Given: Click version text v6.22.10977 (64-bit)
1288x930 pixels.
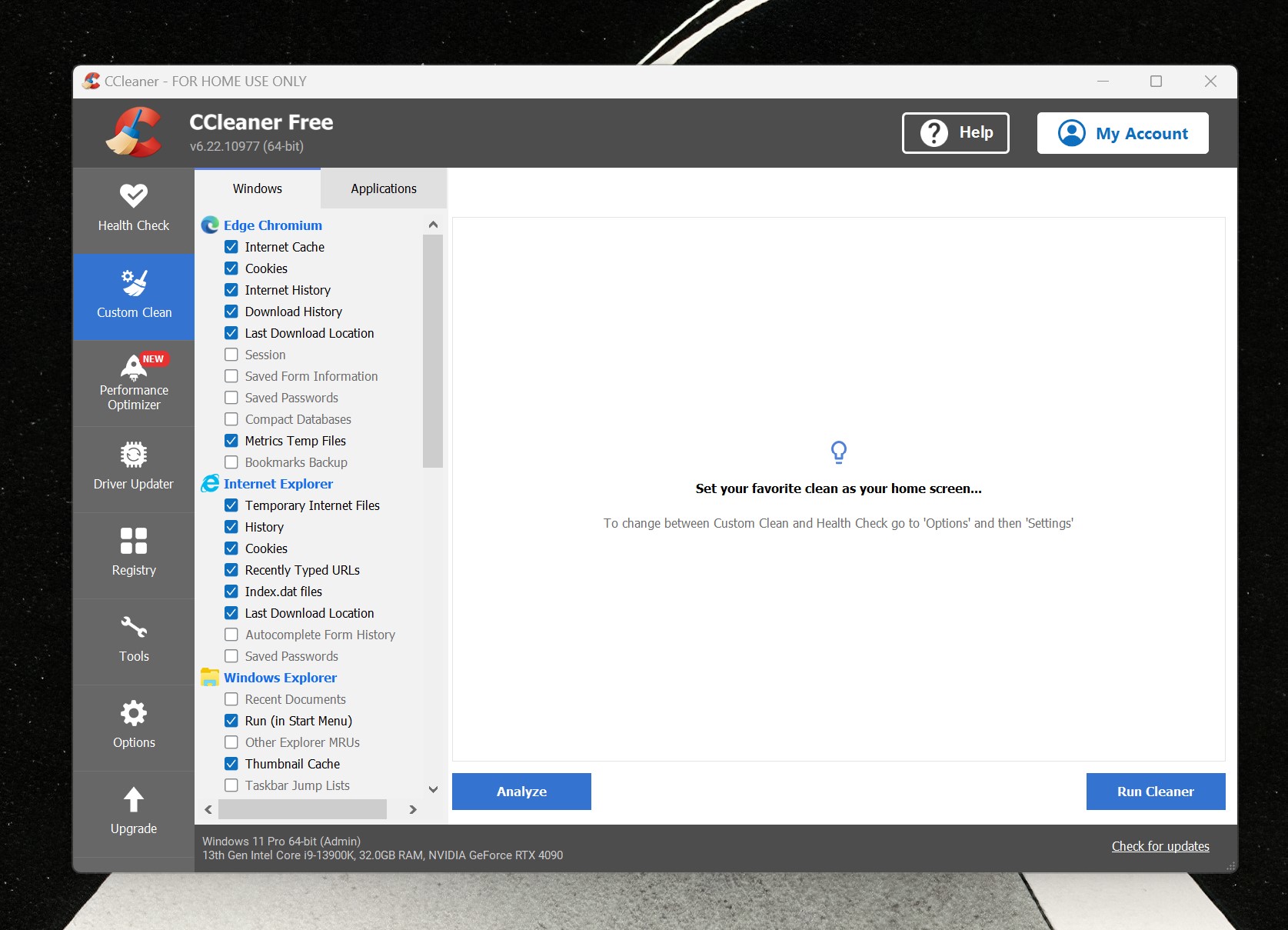Looking at the screenshot, I should coord(247,146).
